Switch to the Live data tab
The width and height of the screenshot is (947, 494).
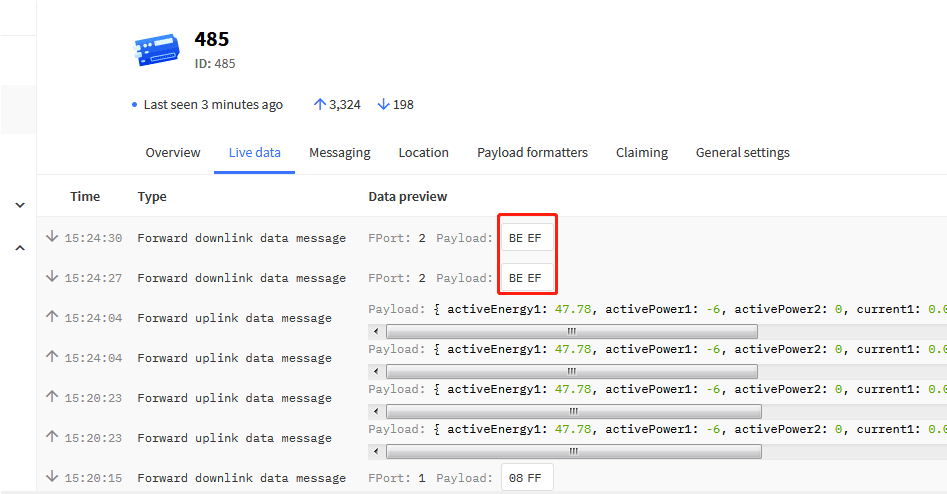[254, 153]
